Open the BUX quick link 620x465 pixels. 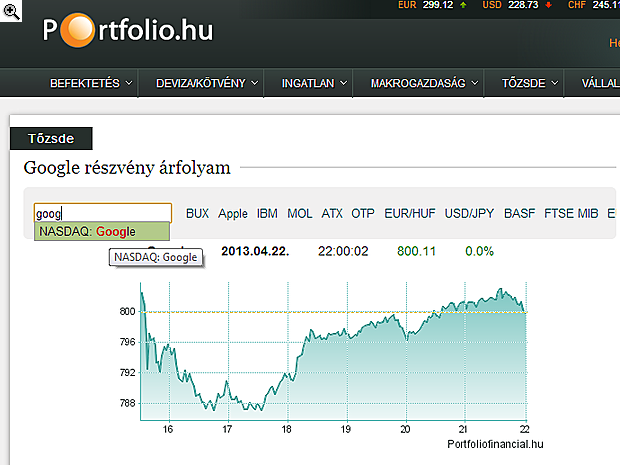(197, 214)
